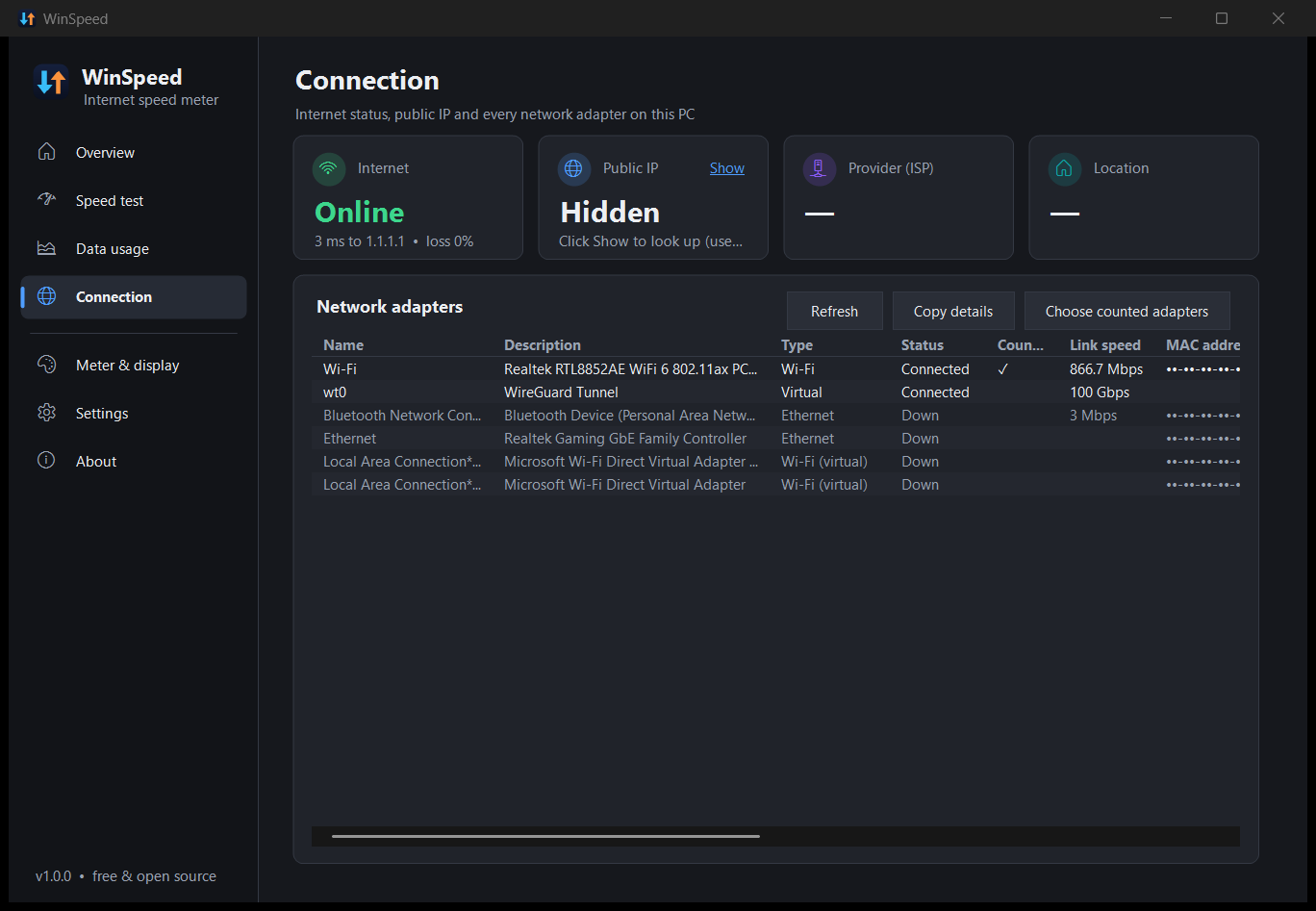Select the Bluetooth Network Connection adapter name
The image size is (1316, 911).
pyautogui.click(x=403, y=416)
